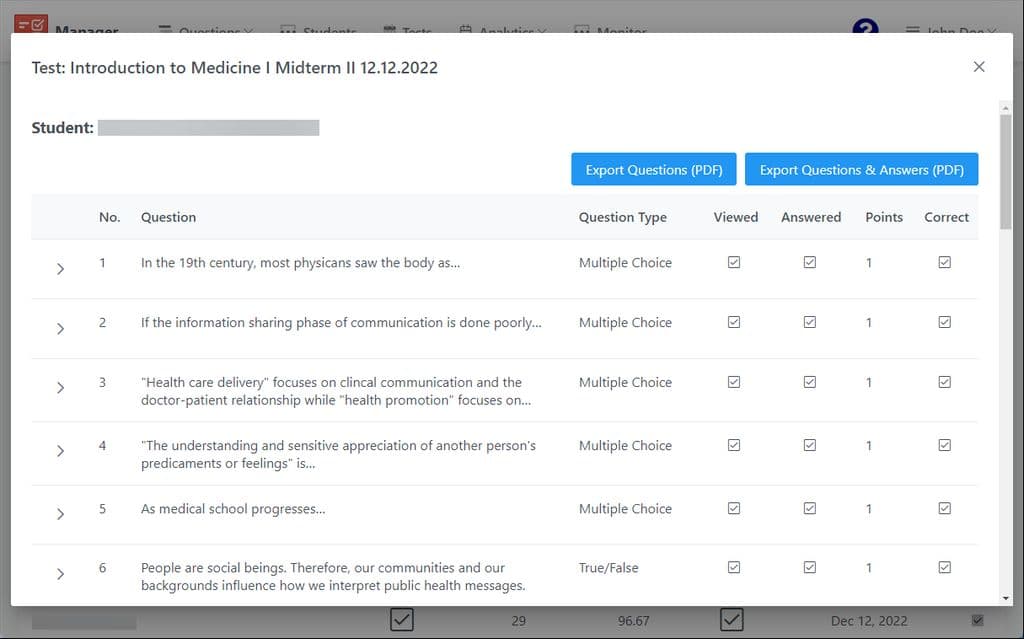Open the Questions menu in navbar
The image size is (1024, 639).
(x=206, y=30)
